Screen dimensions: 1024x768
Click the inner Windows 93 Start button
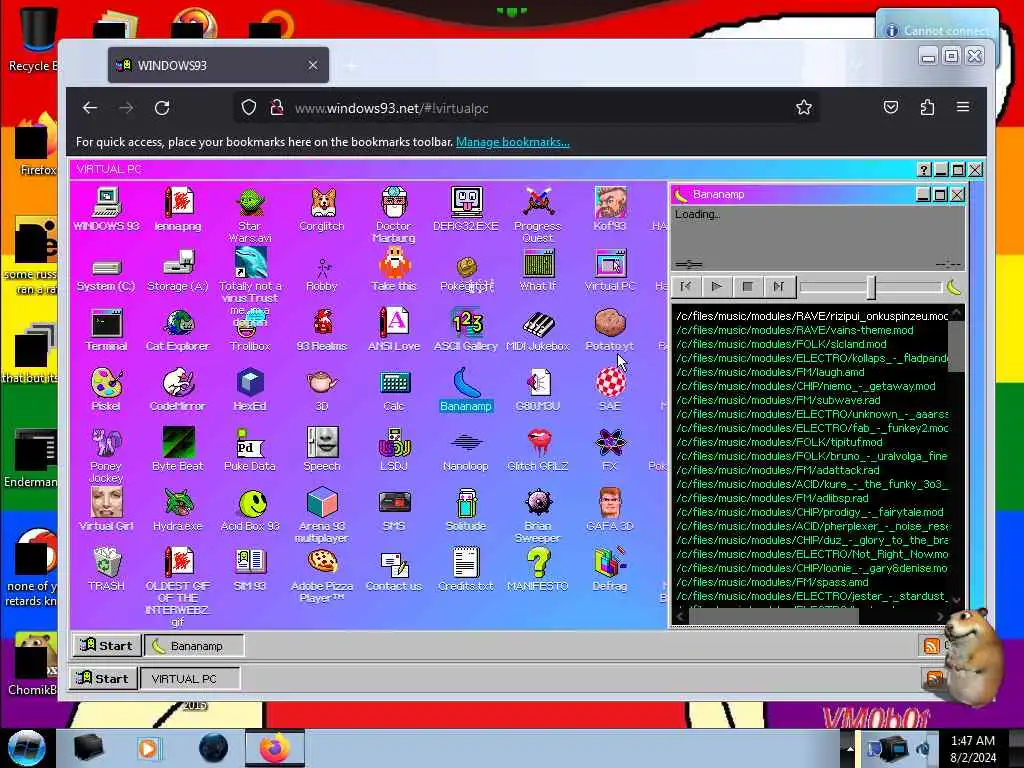click(x=106, y=646)
